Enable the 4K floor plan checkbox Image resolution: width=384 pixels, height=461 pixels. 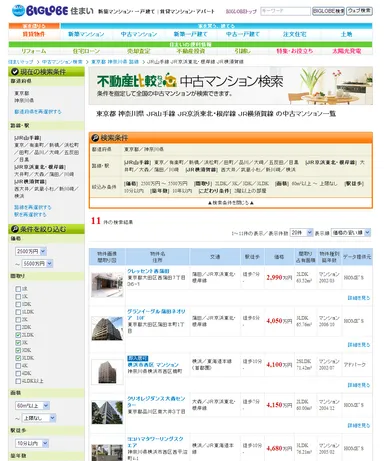[18, 365]
